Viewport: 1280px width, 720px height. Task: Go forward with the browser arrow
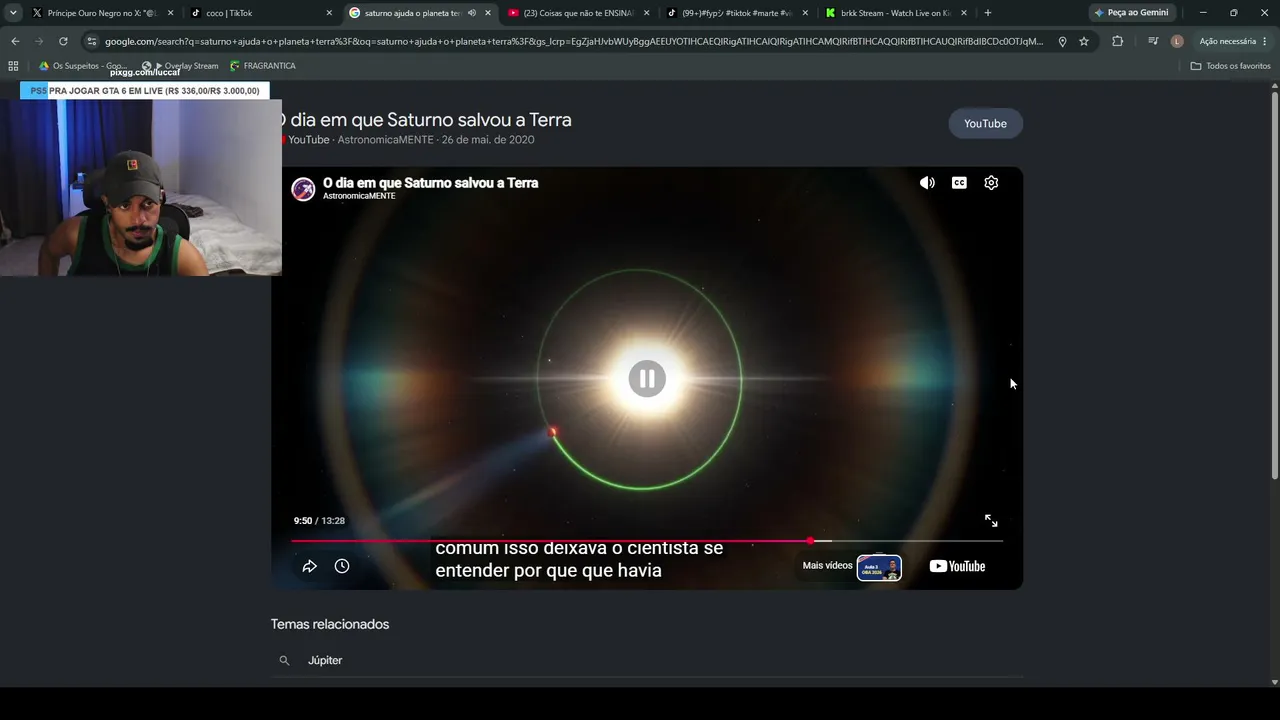39,41
